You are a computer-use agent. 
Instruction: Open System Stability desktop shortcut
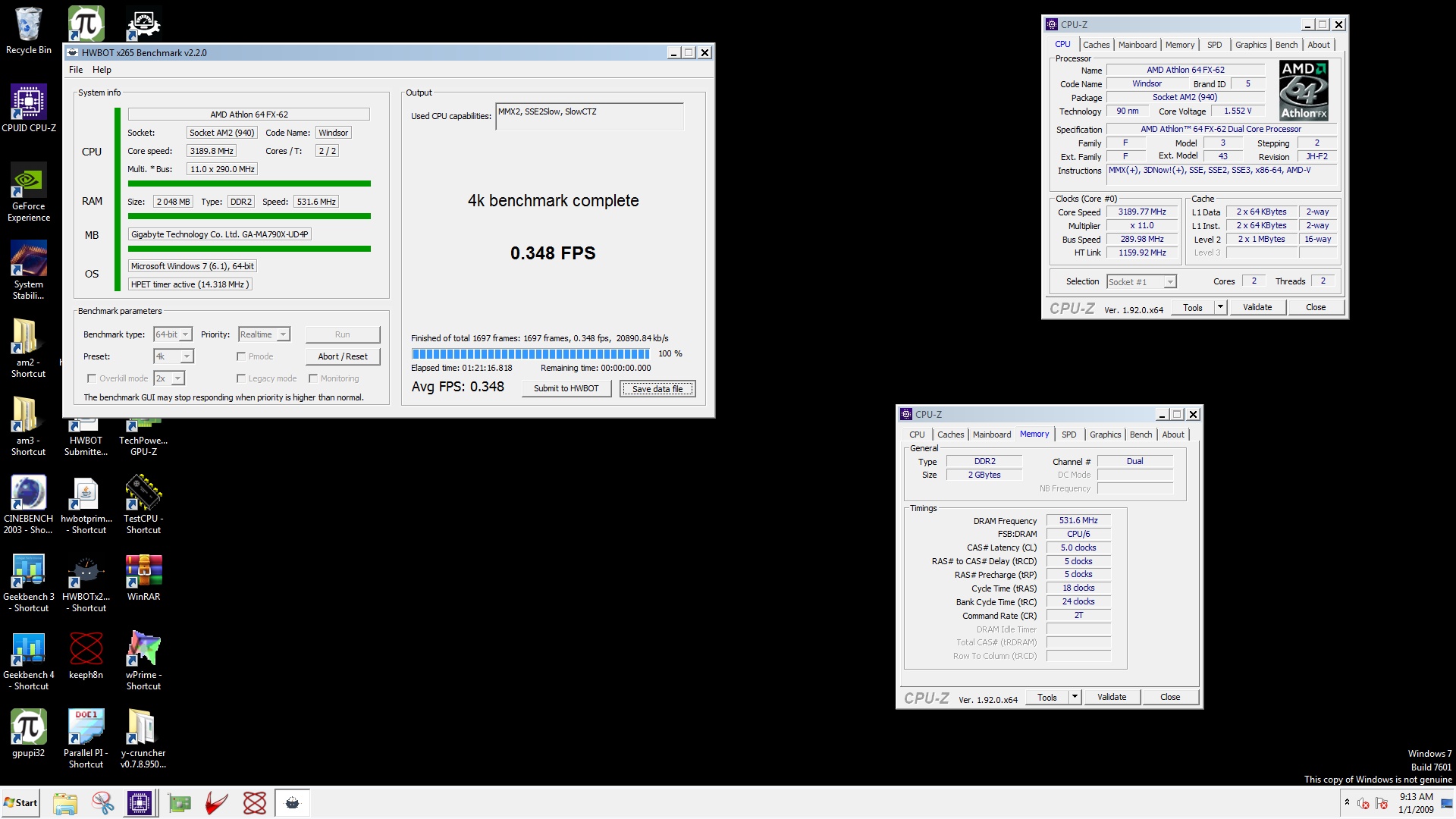[29, 271]
